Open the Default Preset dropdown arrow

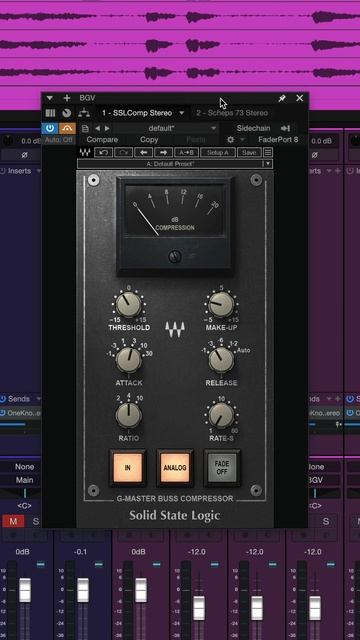click(x=268, y=164)
